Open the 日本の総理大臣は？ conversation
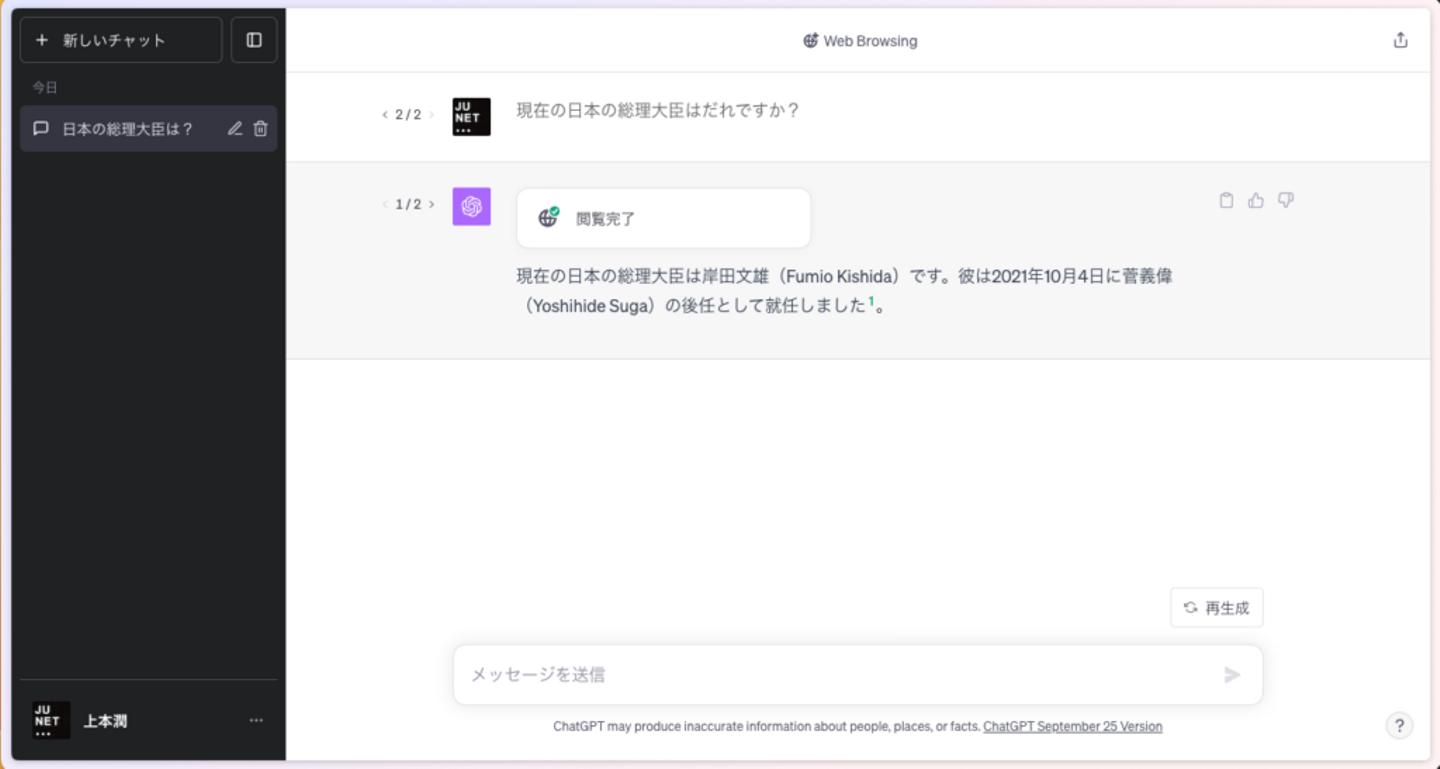The height and width of the screenshot is (769, 1440). [148, 128]
